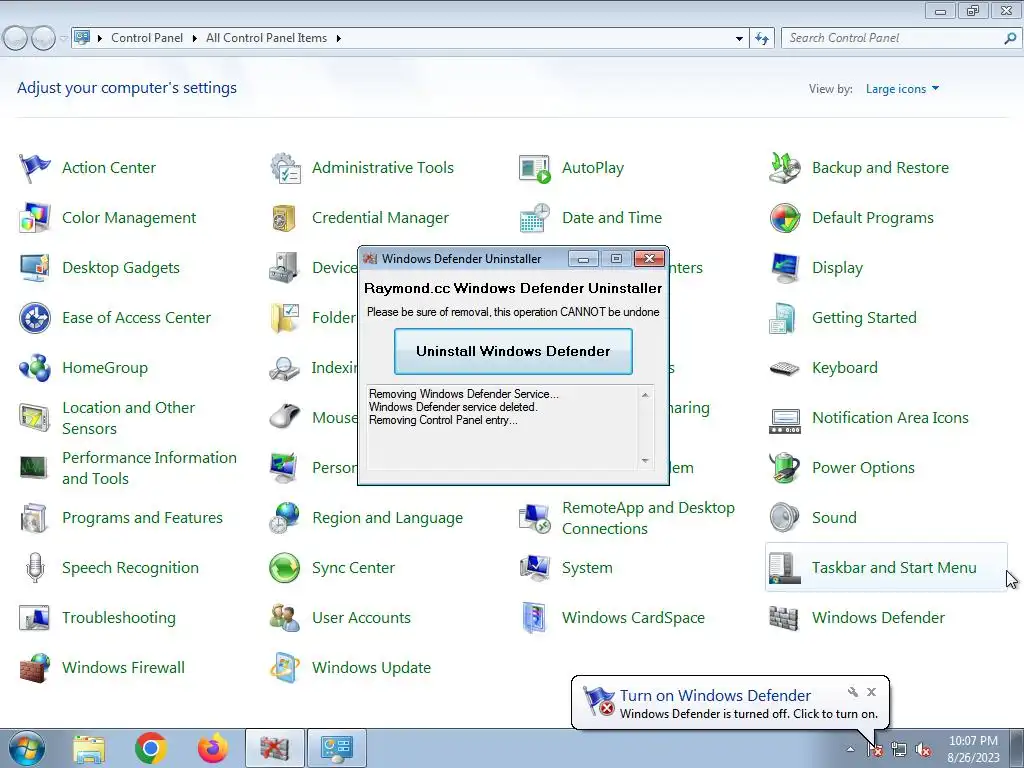This screenshot has height=768, width=1024.
Task: Open the Windows Firewall brick icon
Action: [x=35, y=668]
